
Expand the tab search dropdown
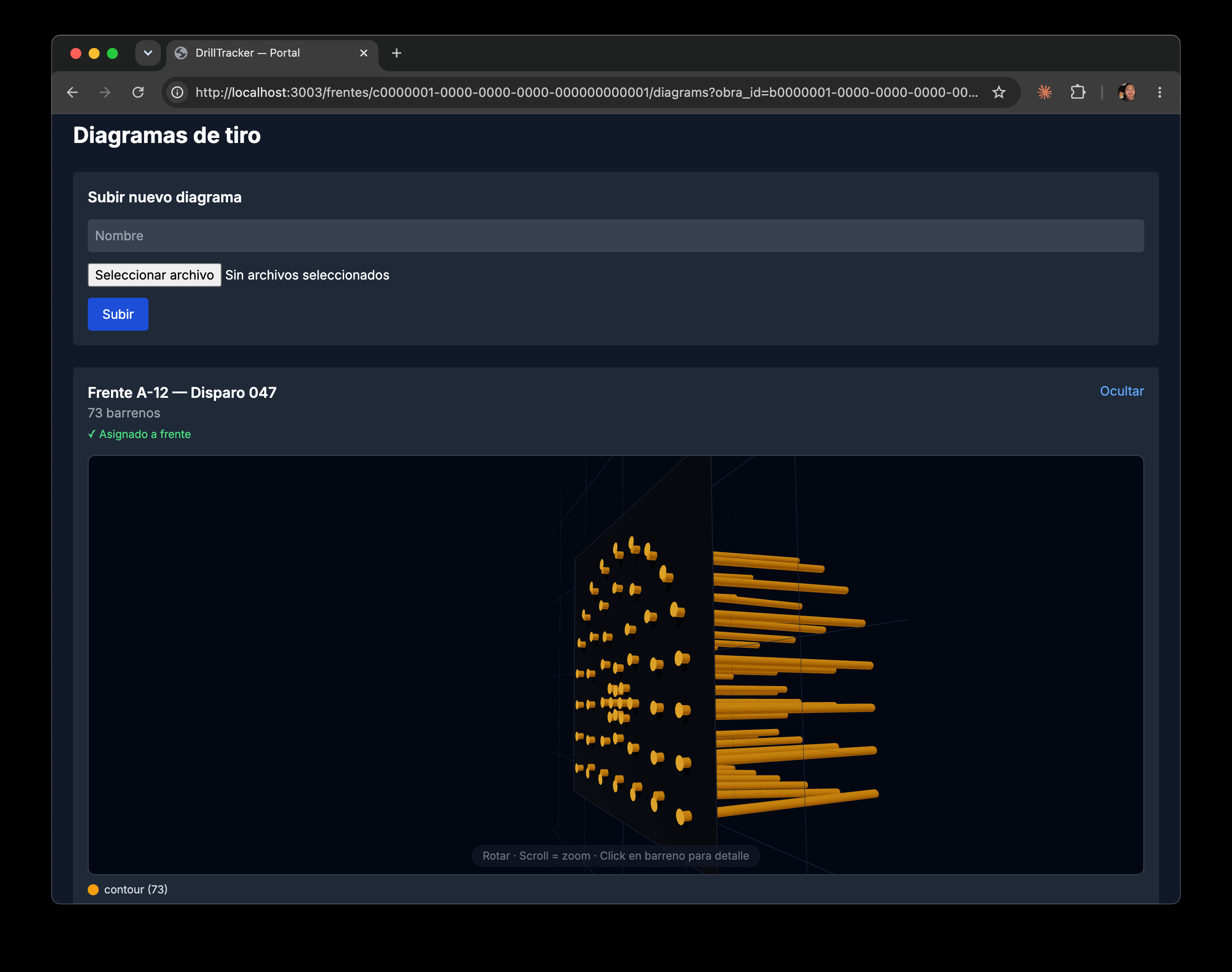148,53
